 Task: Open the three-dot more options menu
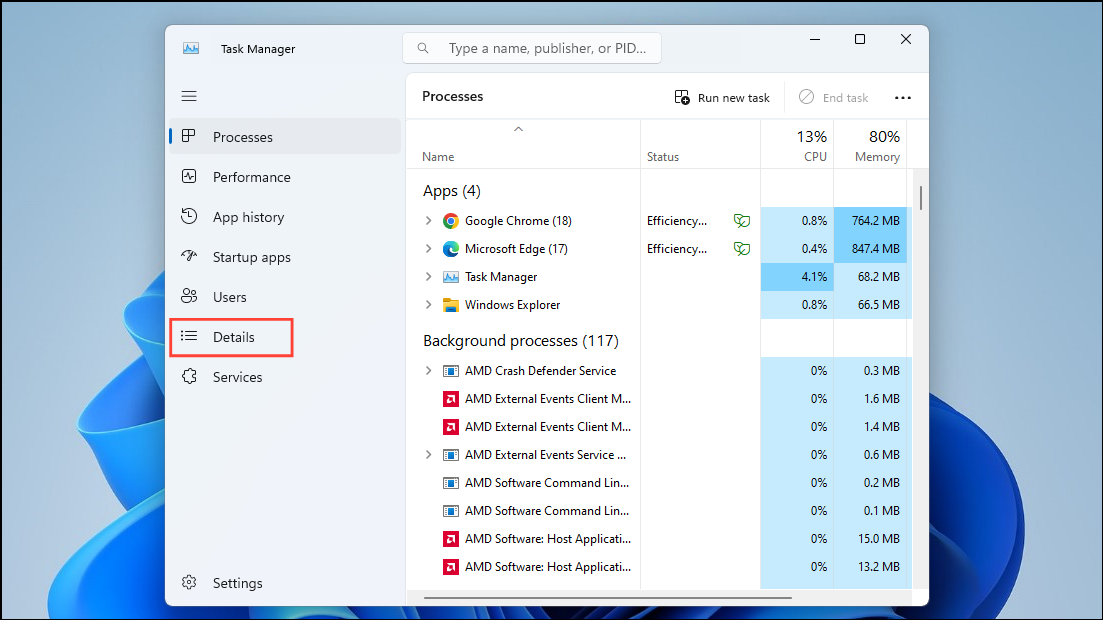[x=903, y=97]
